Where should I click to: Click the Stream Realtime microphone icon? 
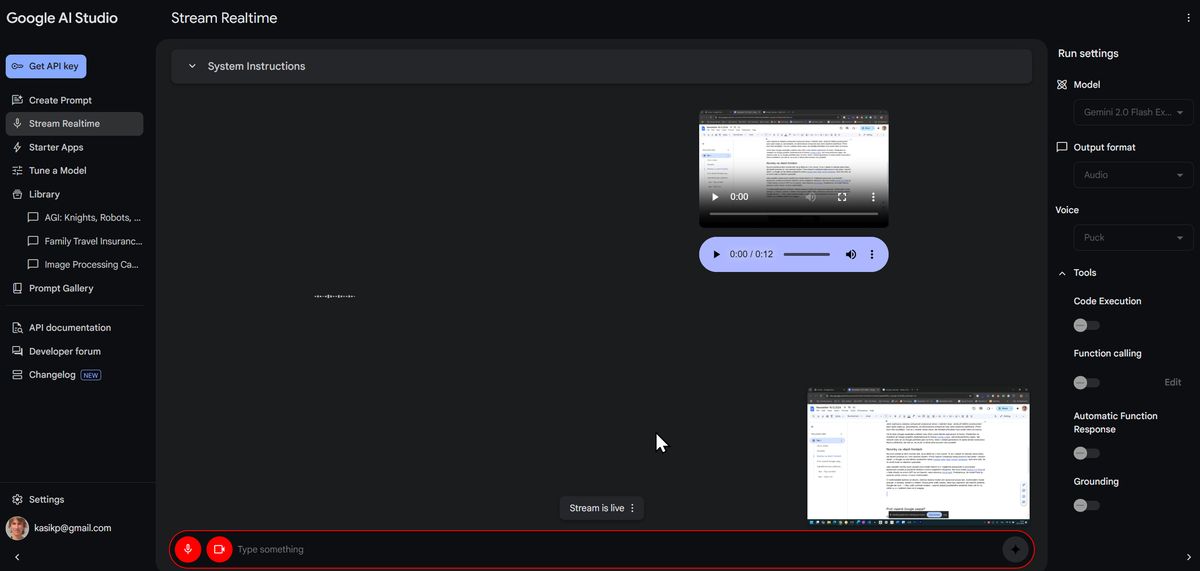click(x=17, y=124)
